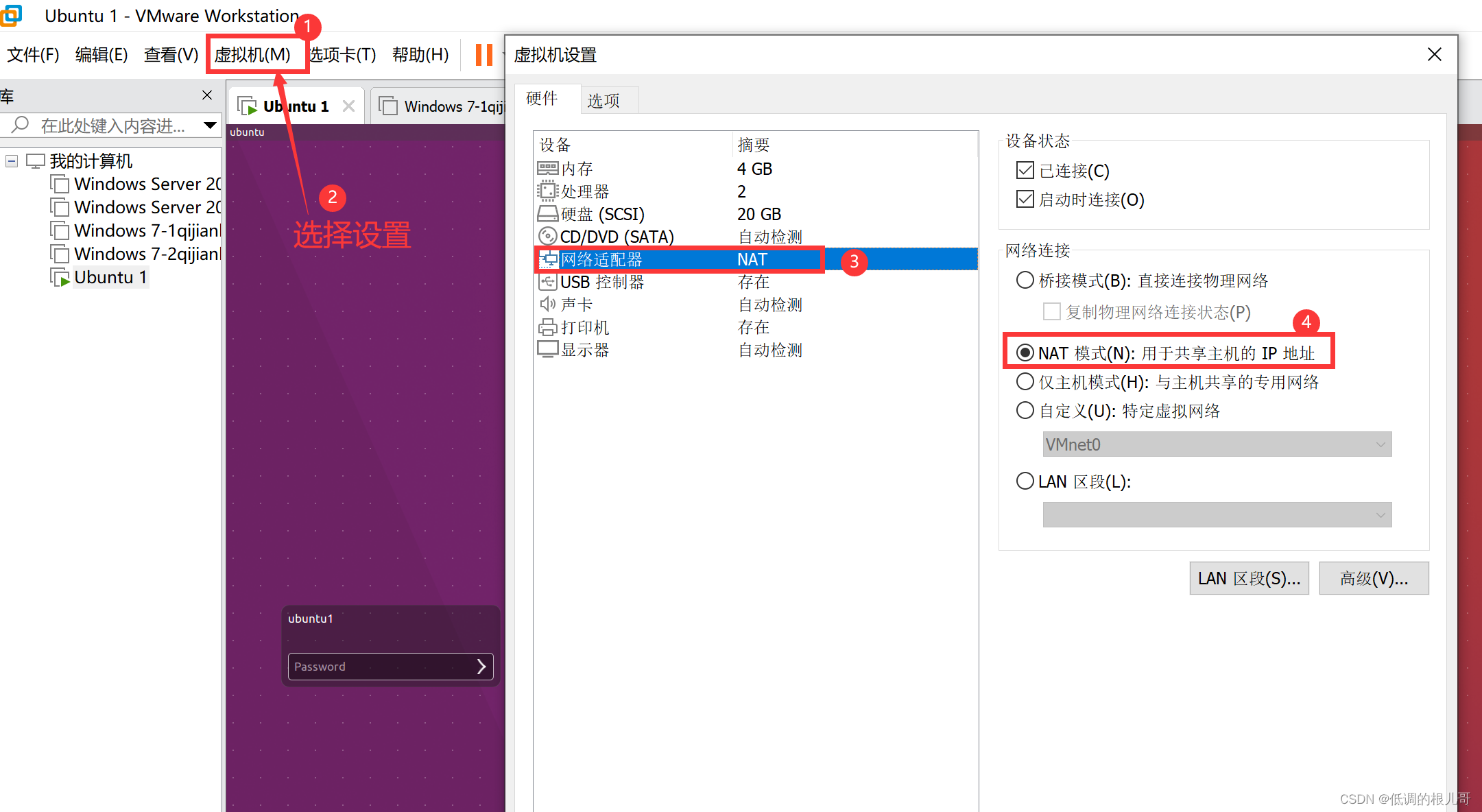
Task: Click the memory (内存) device icon
Action: coord(547,169)
